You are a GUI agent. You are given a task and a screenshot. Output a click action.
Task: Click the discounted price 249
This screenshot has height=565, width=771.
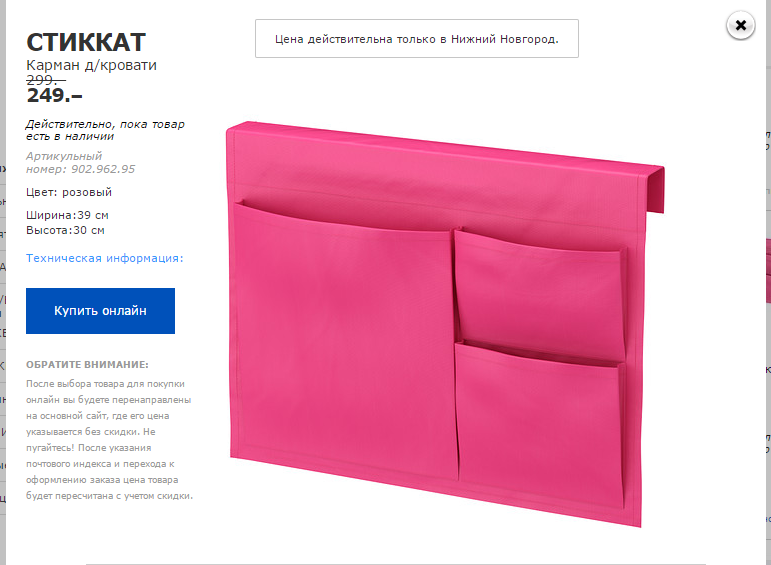54,95
